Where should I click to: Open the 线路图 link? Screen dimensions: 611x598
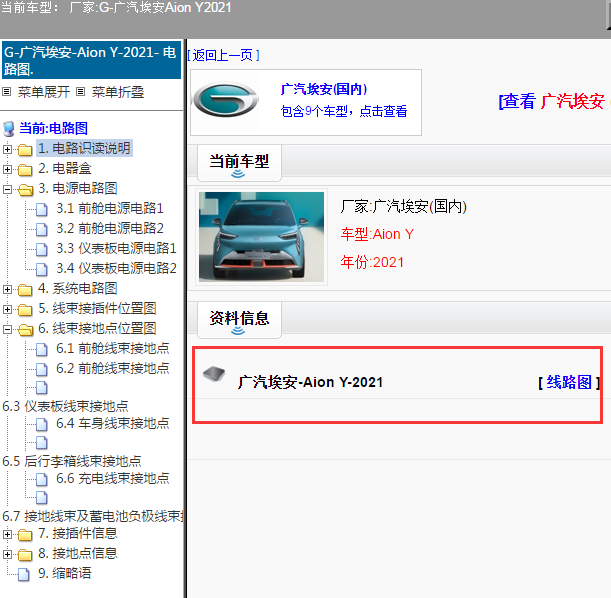click(x=569, y=382)
